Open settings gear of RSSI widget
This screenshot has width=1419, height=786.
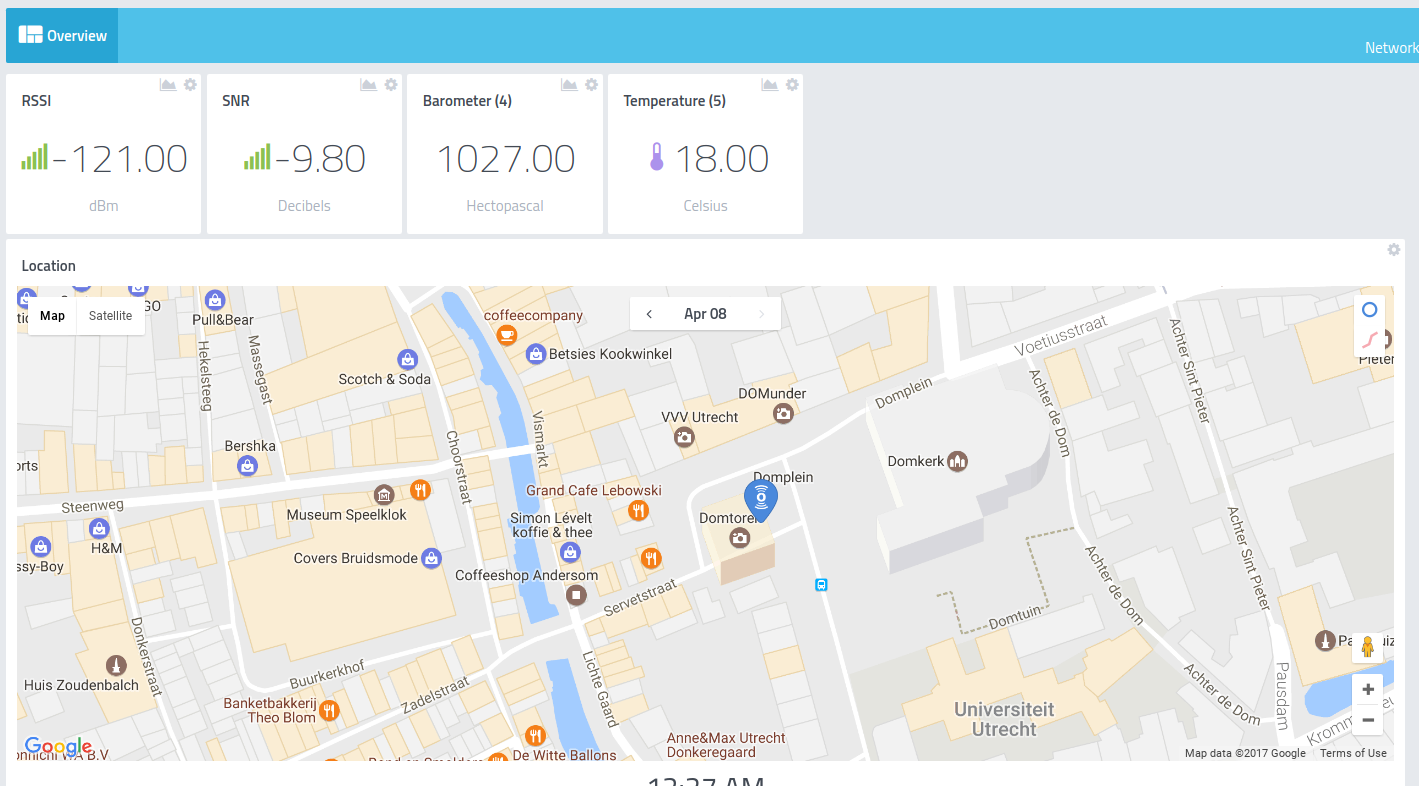[x=190, y=85]
